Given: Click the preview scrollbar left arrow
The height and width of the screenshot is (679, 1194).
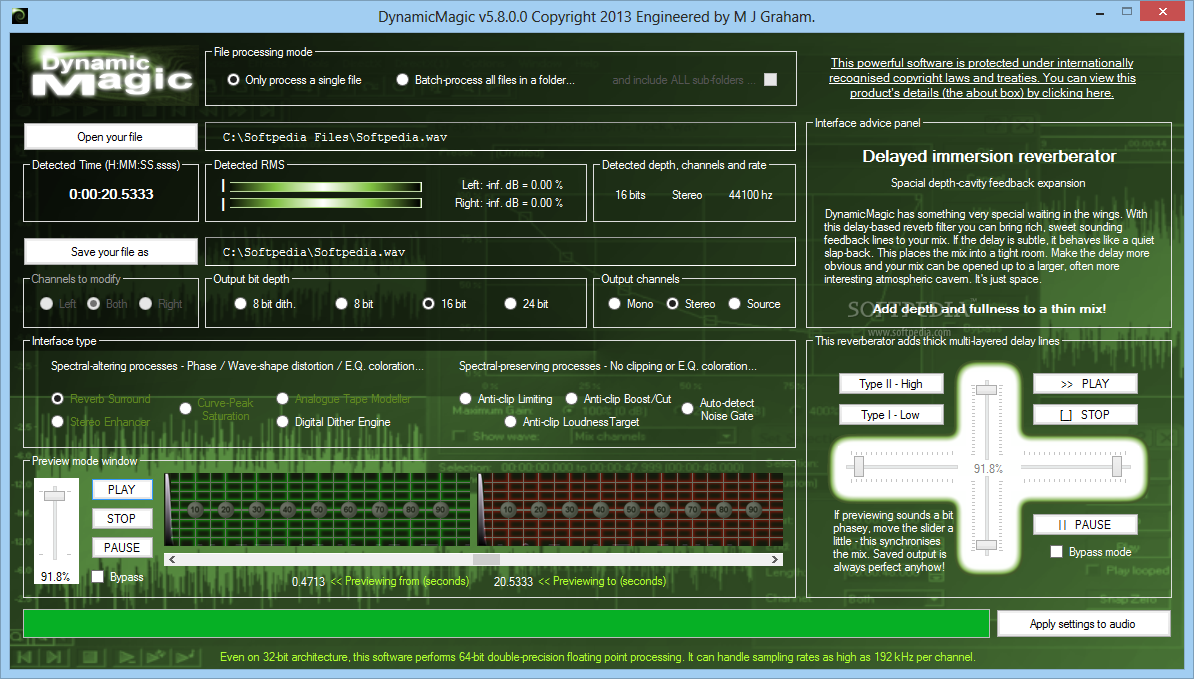Looking at the screenshot, I should click(172, 559).
